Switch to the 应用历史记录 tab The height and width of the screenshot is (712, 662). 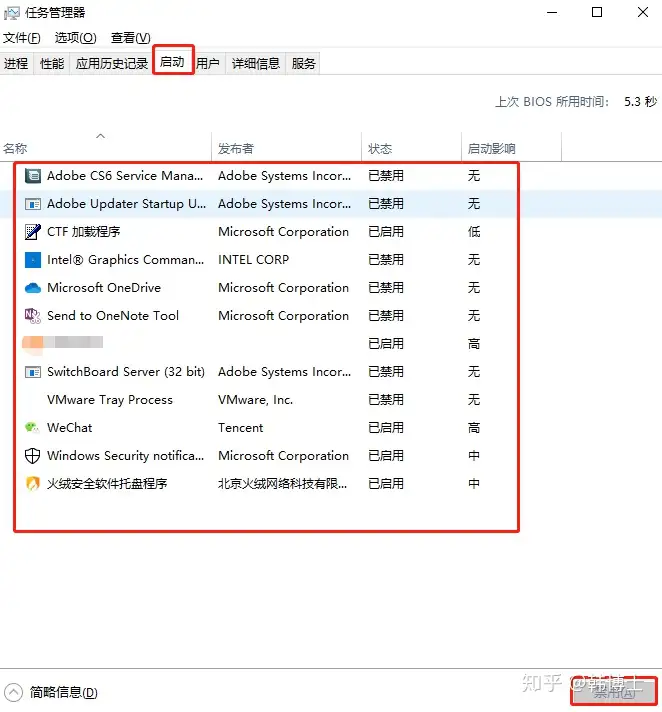(x=112, y=63)
